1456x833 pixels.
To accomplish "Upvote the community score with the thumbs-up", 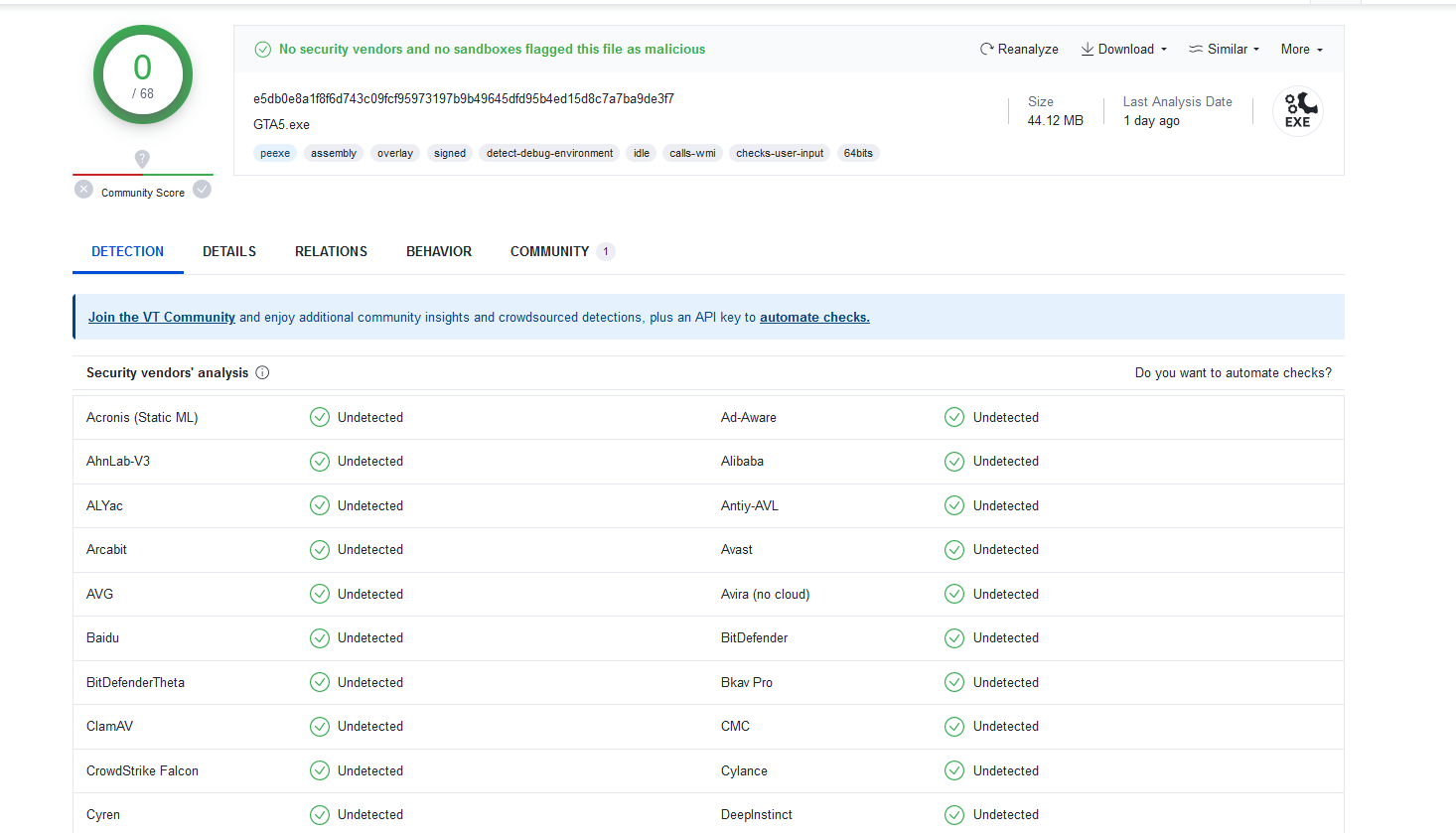I will (202, 188).
